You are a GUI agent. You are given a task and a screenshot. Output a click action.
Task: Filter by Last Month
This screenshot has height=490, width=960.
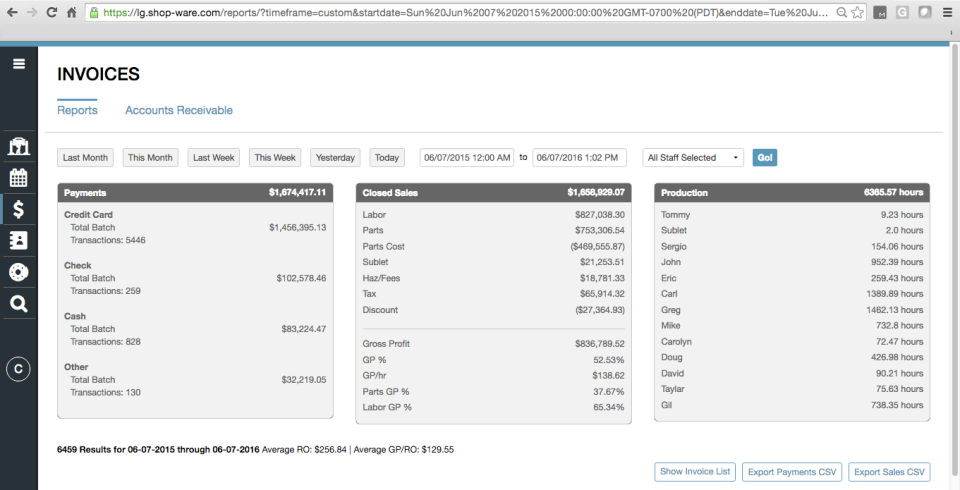pyautogui.click(x=85, y=157)
